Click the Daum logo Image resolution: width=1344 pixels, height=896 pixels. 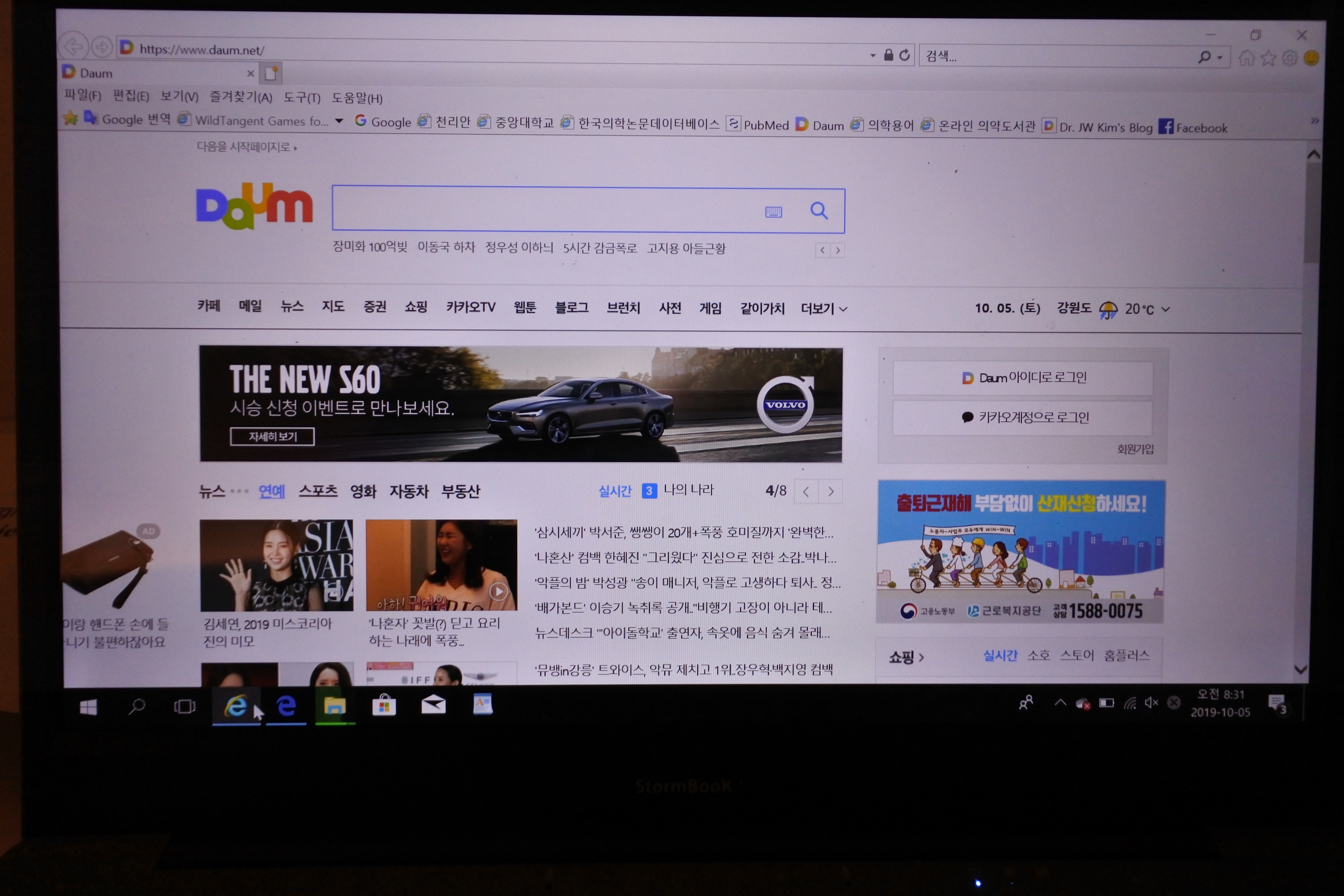[x=254, y=206]
